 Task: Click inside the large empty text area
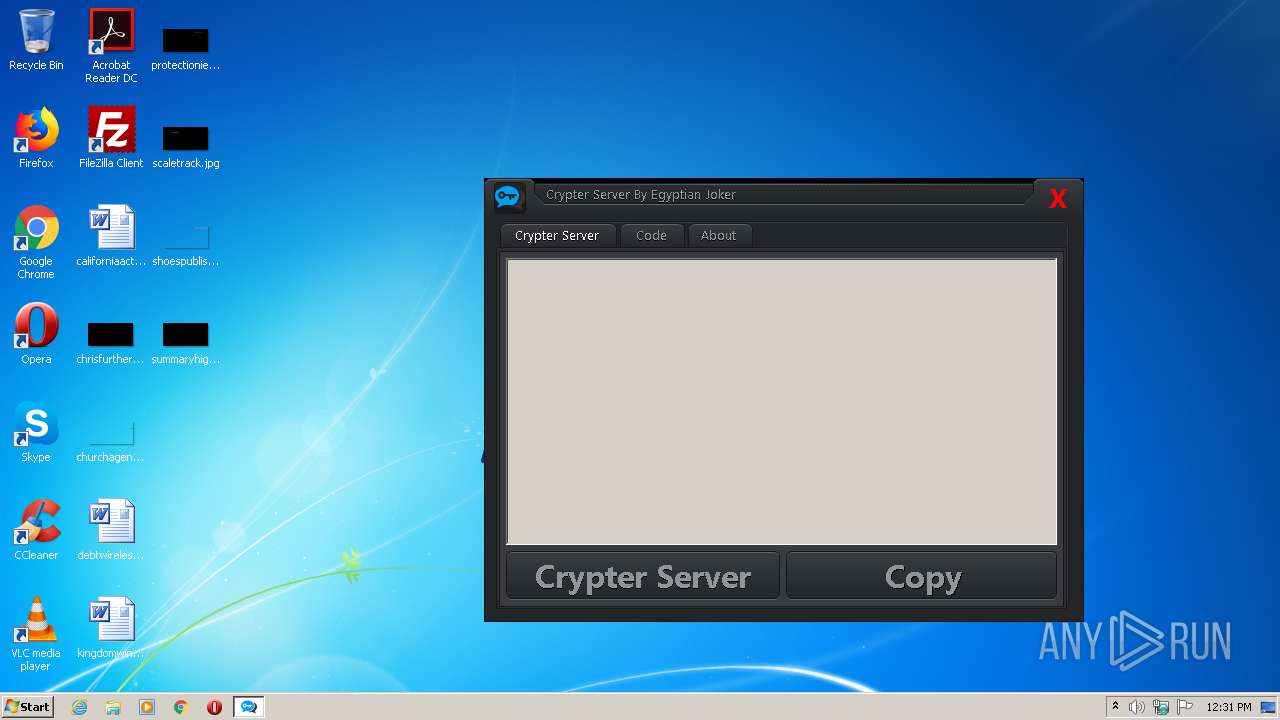pos(782,402)
